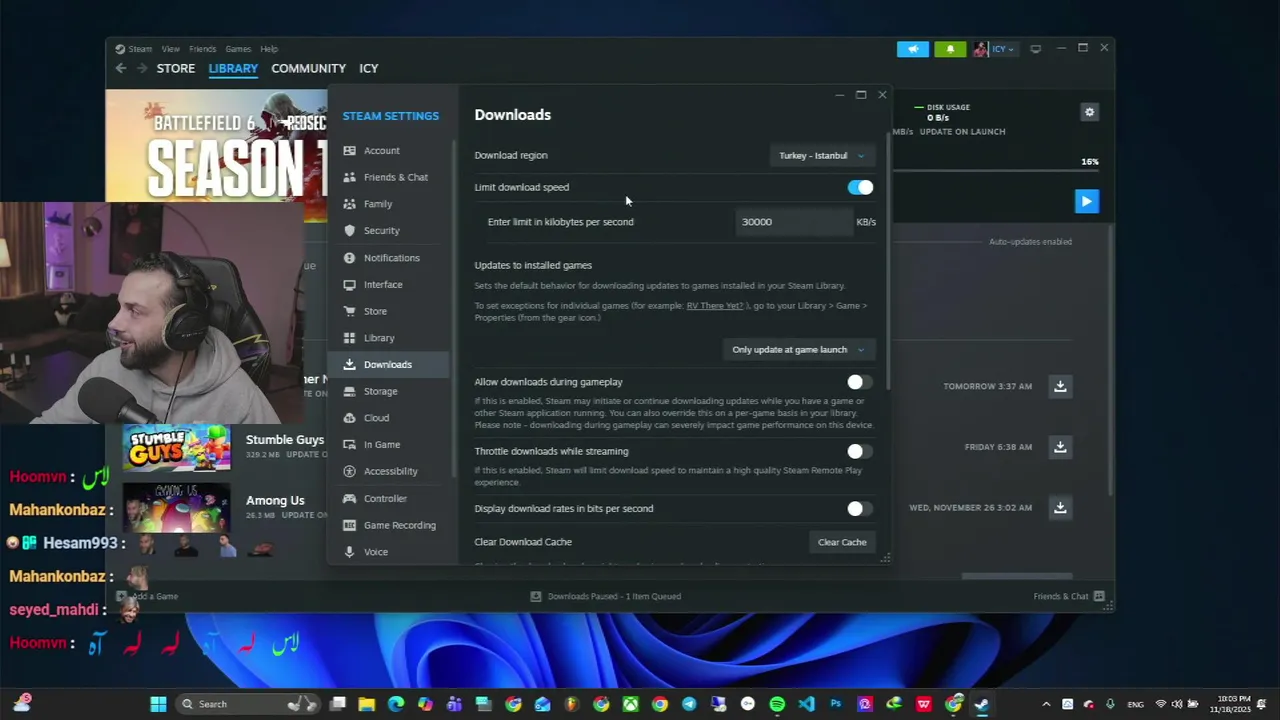The height and width of the screenshot is (720, 1280).
Task: Disable the Limit download speed toggle
Action: click(860, 188)
